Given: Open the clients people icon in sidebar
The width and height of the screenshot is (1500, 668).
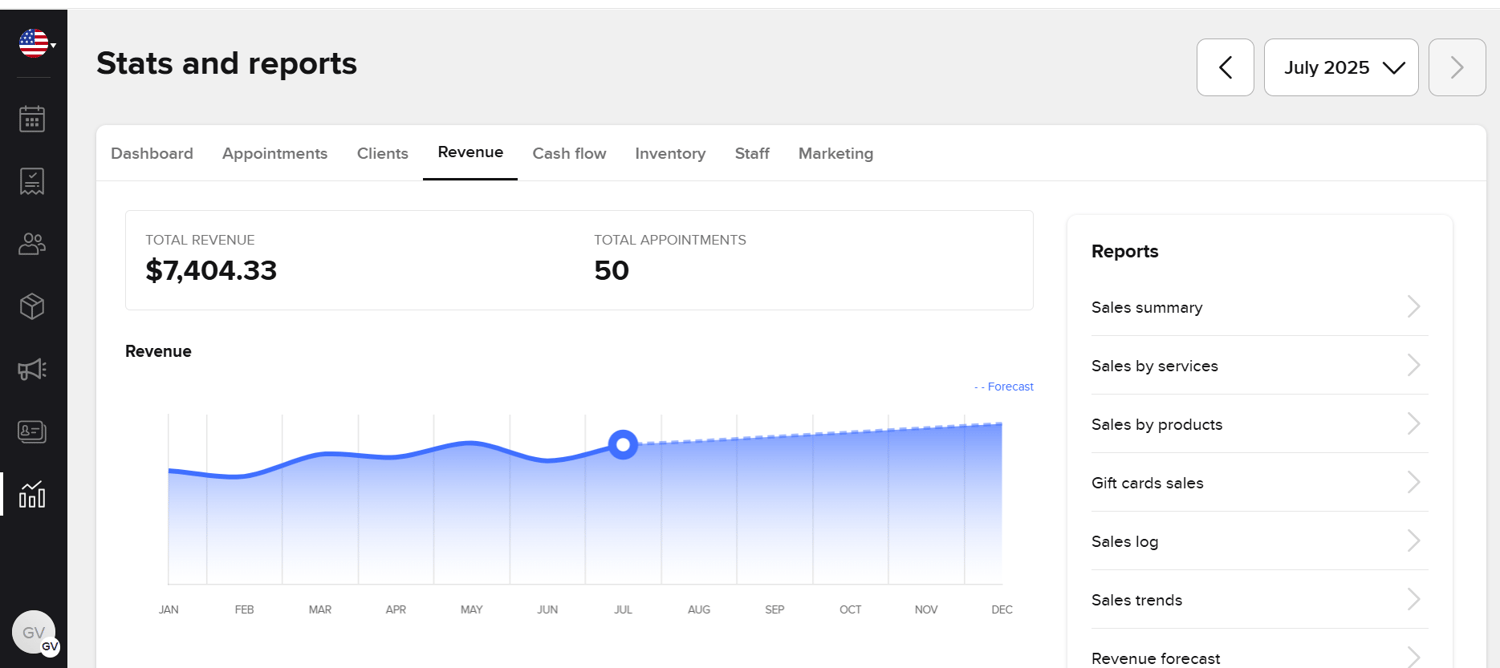Looking at the screenshot, I should click(32, 244).
